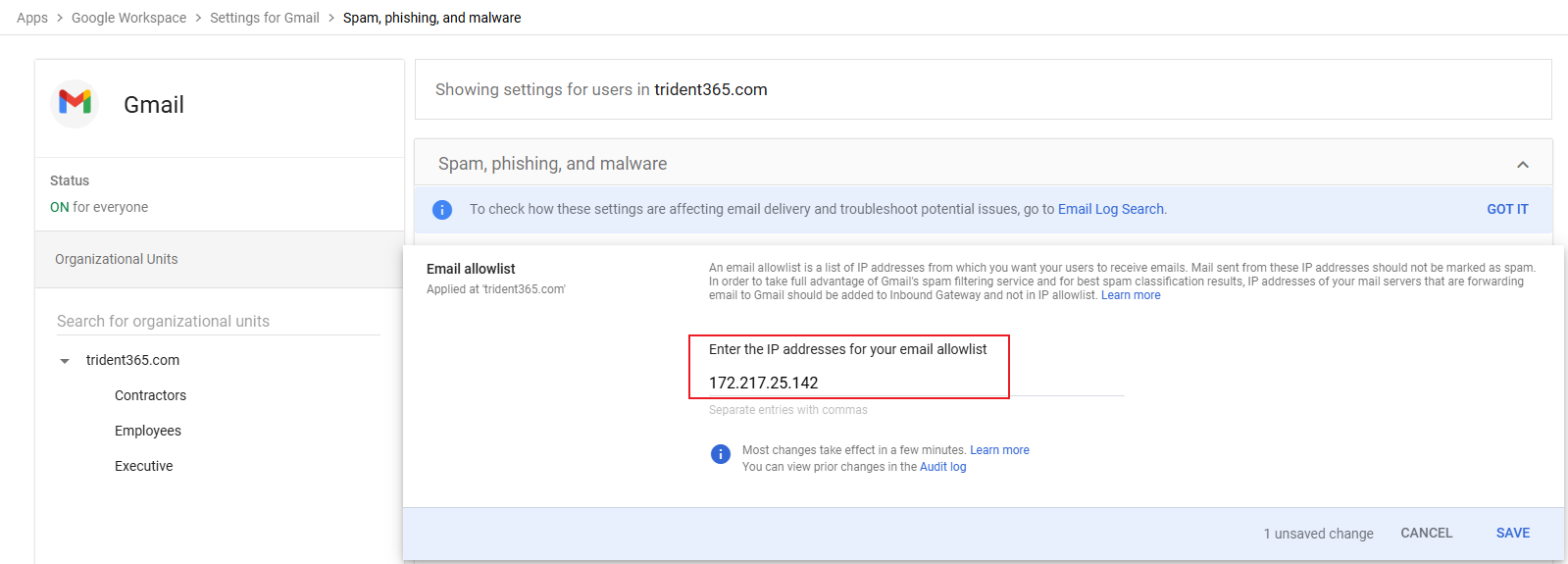Click Search for organizational units field

click(218, 321)
